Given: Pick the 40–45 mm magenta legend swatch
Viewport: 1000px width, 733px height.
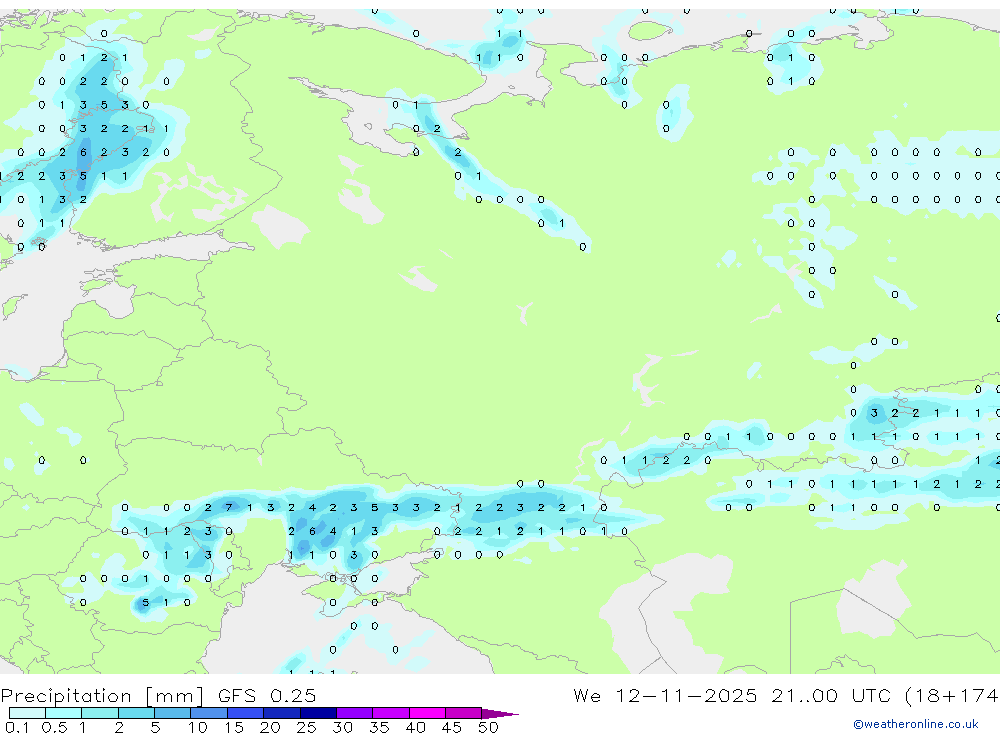Looking at the screenshot, I should 427,713.
